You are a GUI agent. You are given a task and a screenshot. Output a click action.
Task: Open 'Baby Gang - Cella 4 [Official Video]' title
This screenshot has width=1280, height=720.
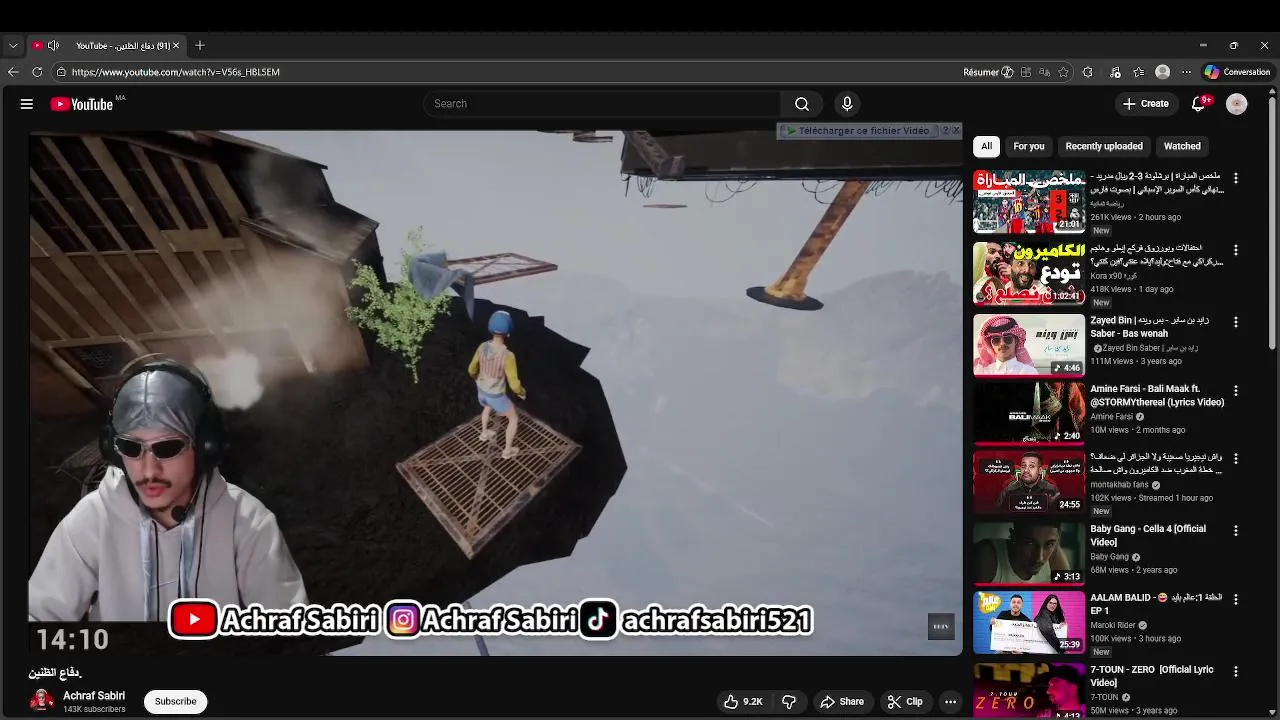point(1148,536)
